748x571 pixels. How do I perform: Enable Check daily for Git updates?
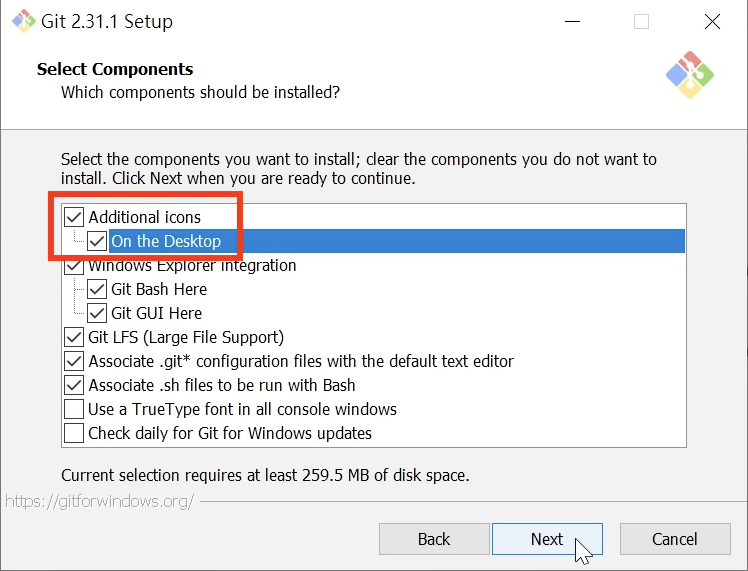point(74,433)
